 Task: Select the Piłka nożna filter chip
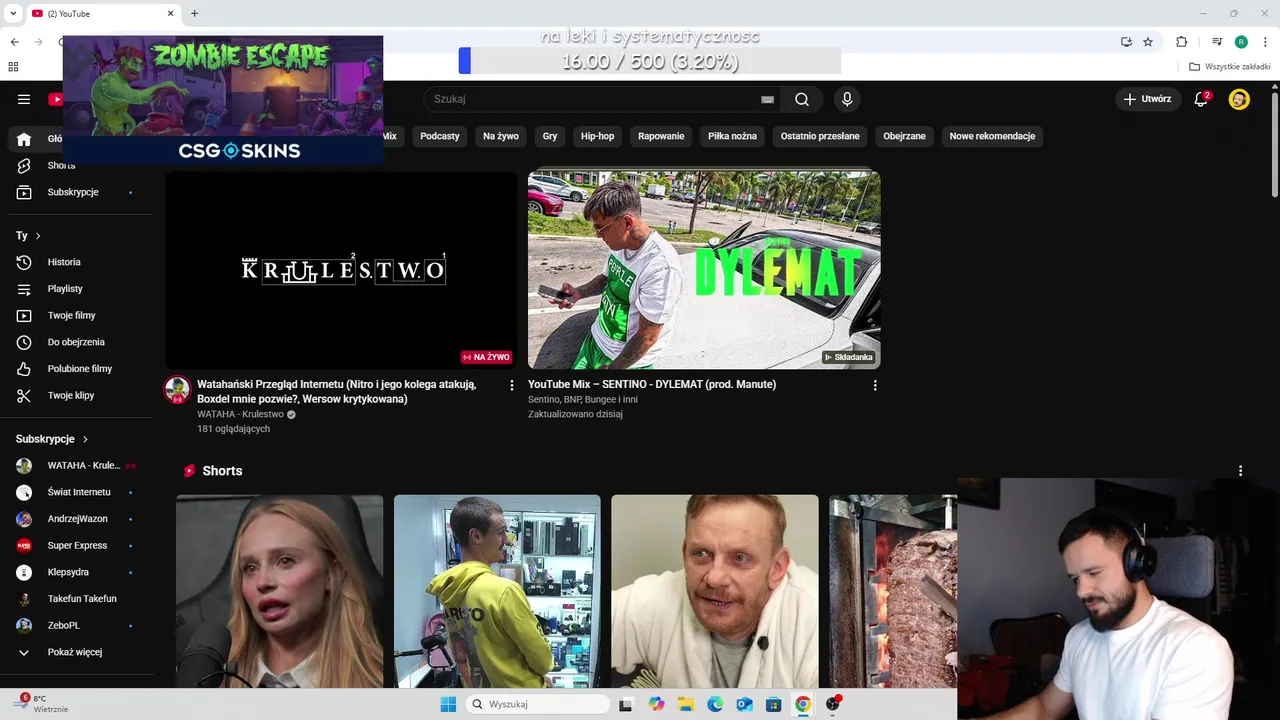(732, 136)
